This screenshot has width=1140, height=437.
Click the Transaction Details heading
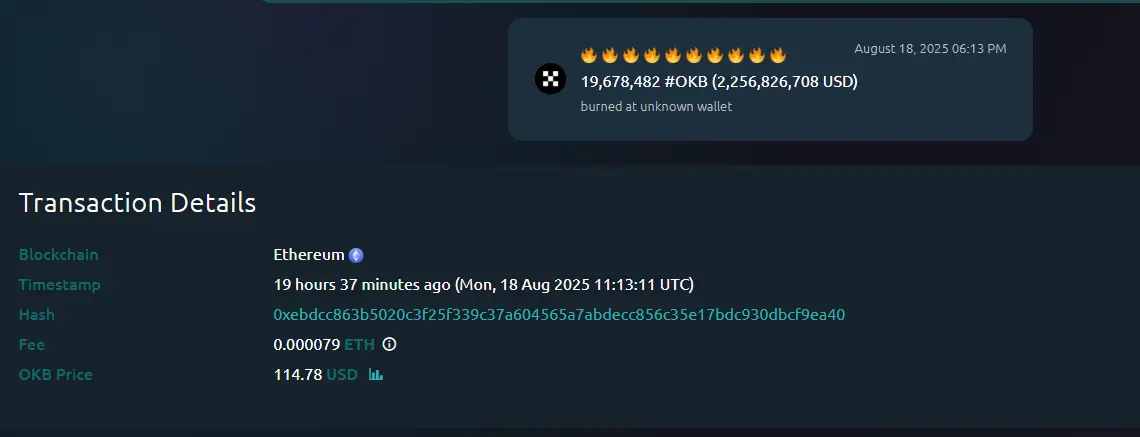coord(137,203)
